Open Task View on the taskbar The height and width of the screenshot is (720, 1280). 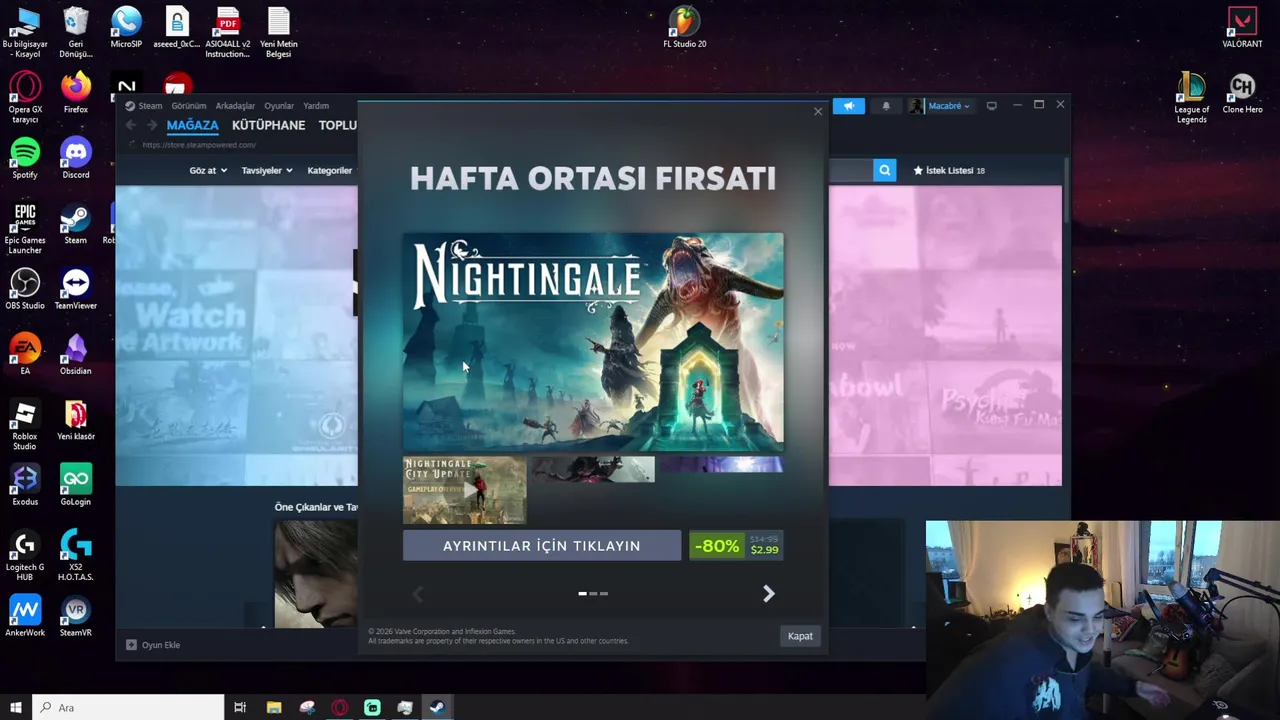[x=240, y=708]
